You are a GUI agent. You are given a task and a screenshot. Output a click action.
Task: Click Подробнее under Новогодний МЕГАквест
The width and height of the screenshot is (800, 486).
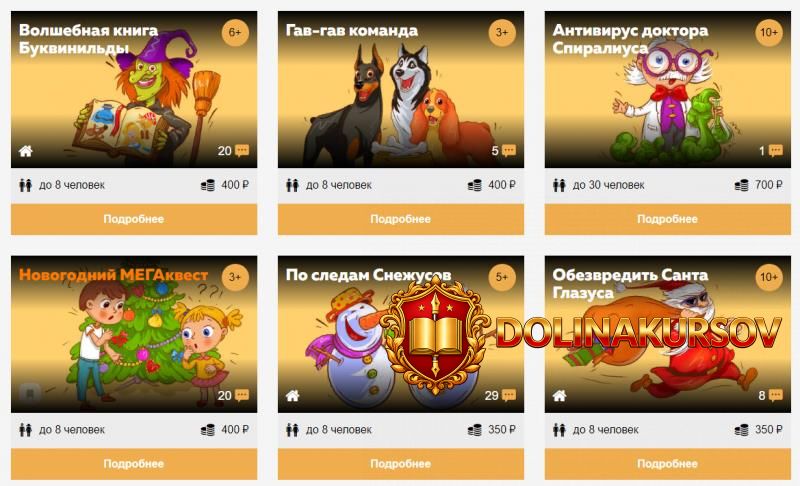tap(134, 464)
